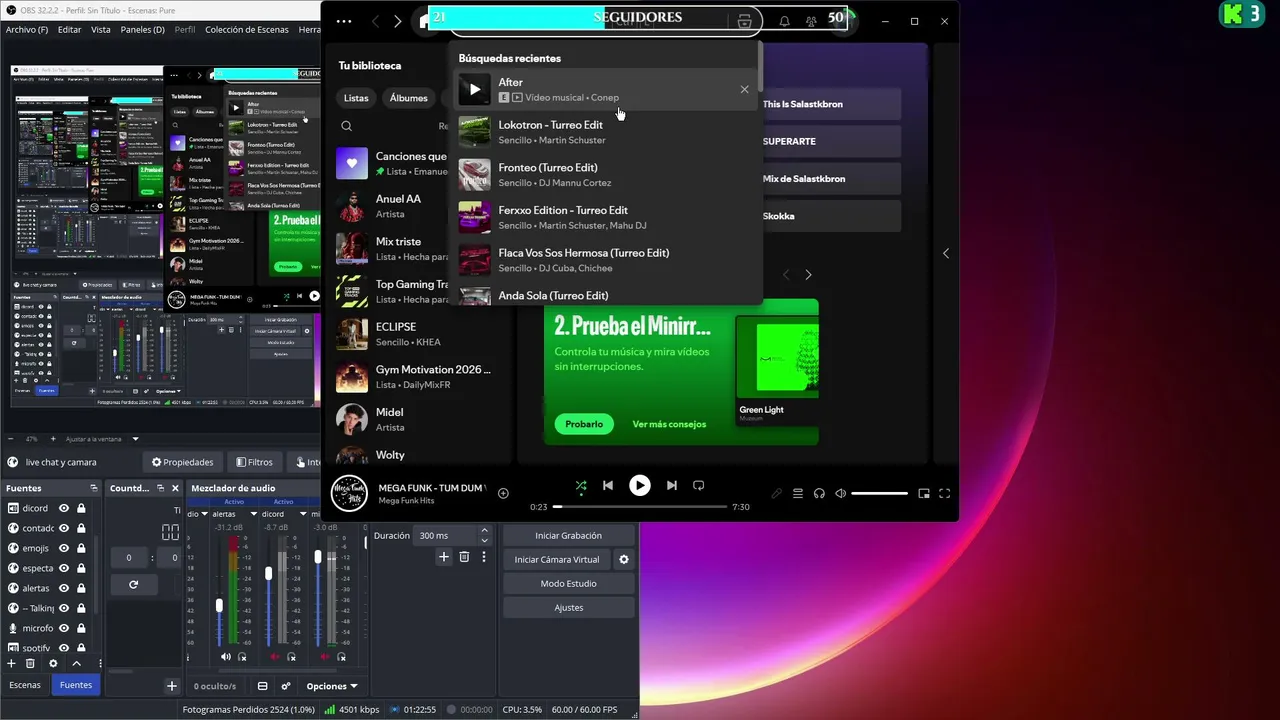This screenshot has width=1280, height=720.
Task: Open OBS Ajustes settings
Action: (568, 607)
